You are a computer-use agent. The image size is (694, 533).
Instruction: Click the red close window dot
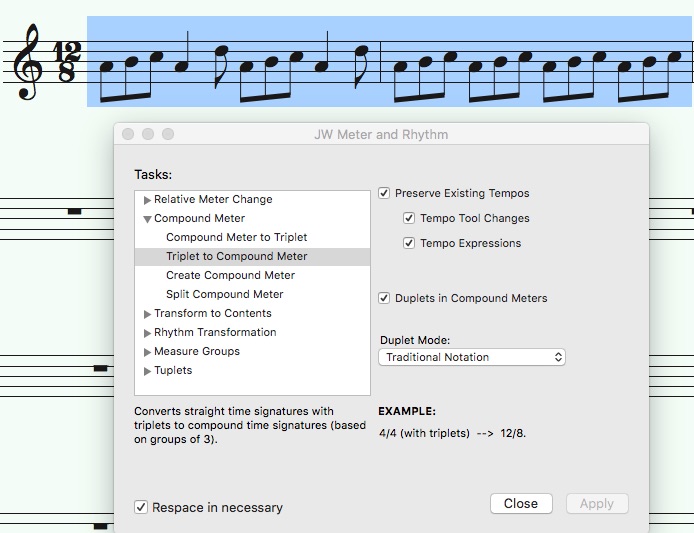[128, 134]
